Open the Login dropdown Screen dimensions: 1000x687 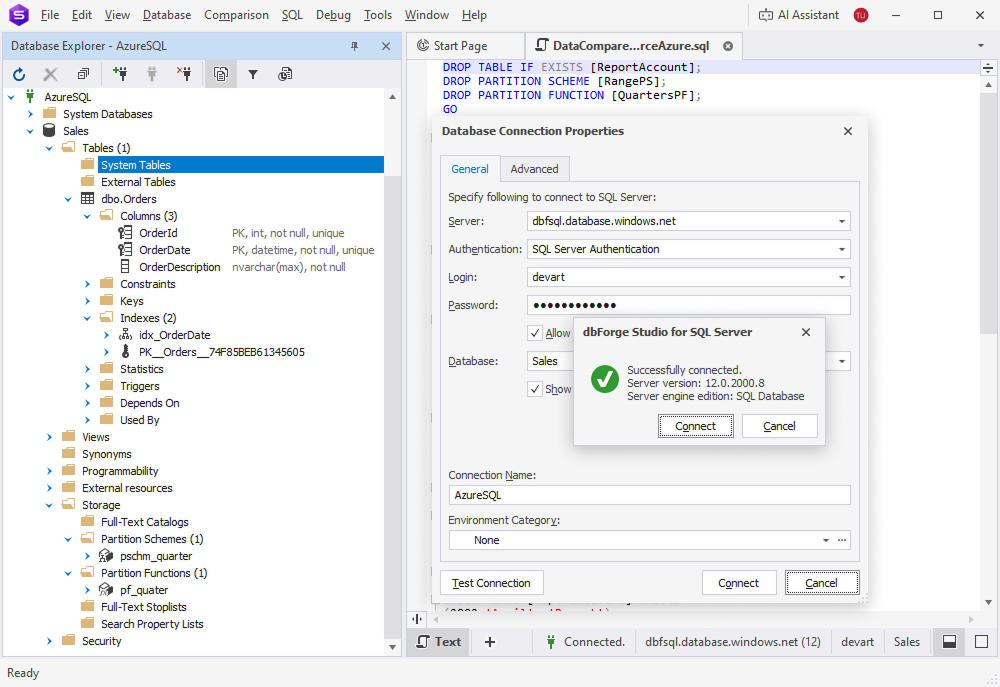(841, 277)
